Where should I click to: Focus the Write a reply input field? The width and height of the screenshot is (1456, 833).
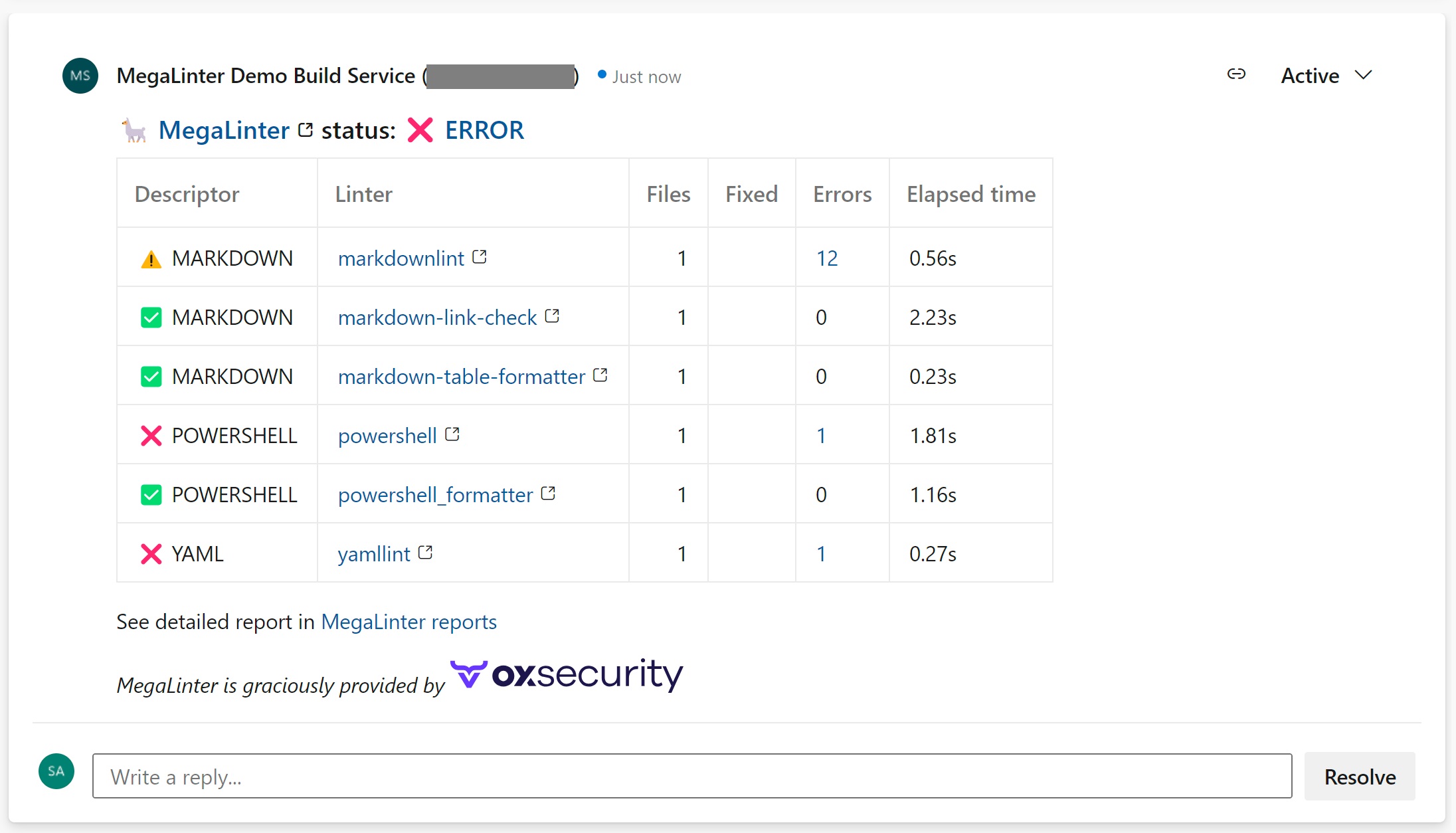coord(692,776)
